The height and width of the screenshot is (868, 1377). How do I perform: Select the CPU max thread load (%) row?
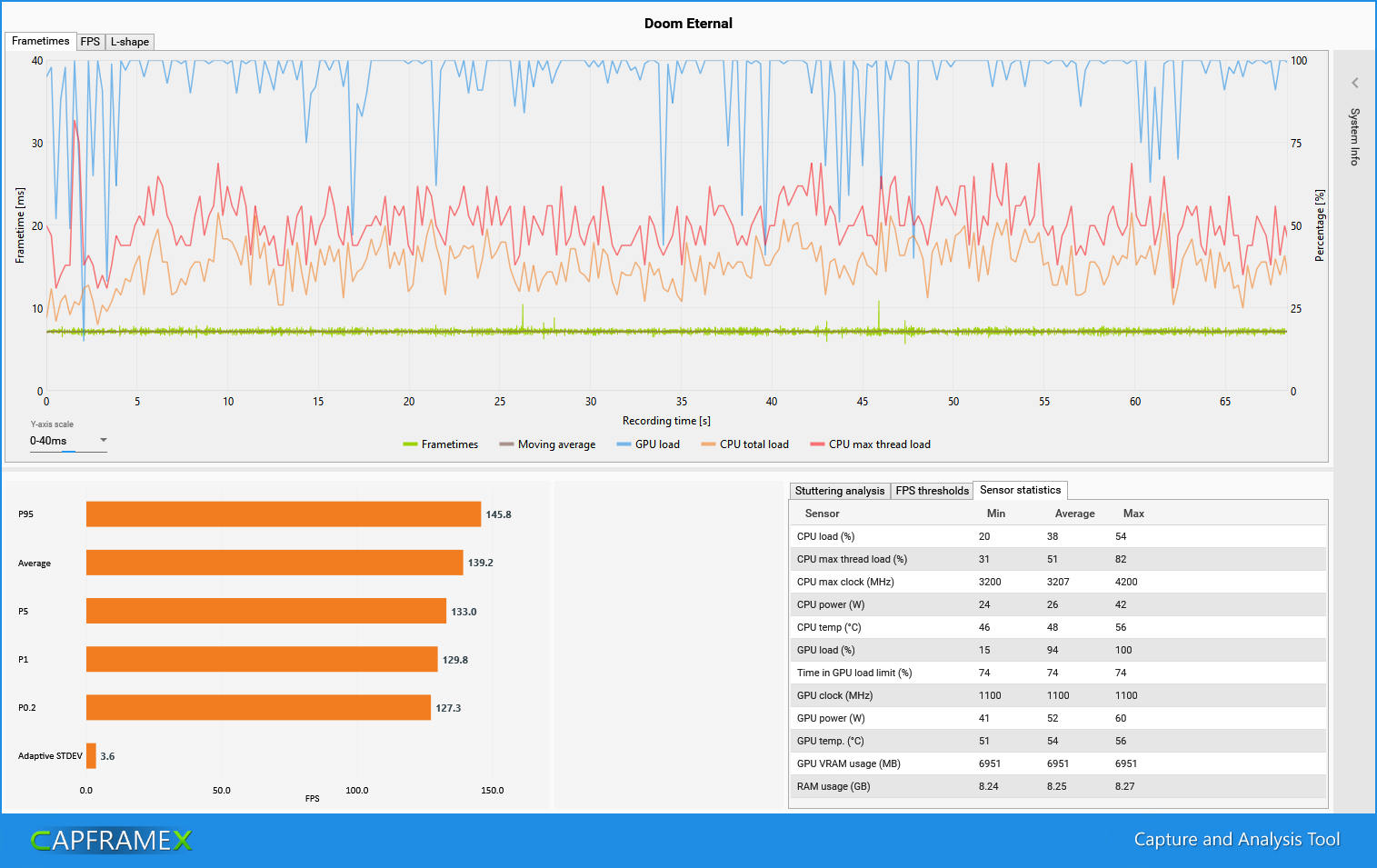1058,559
